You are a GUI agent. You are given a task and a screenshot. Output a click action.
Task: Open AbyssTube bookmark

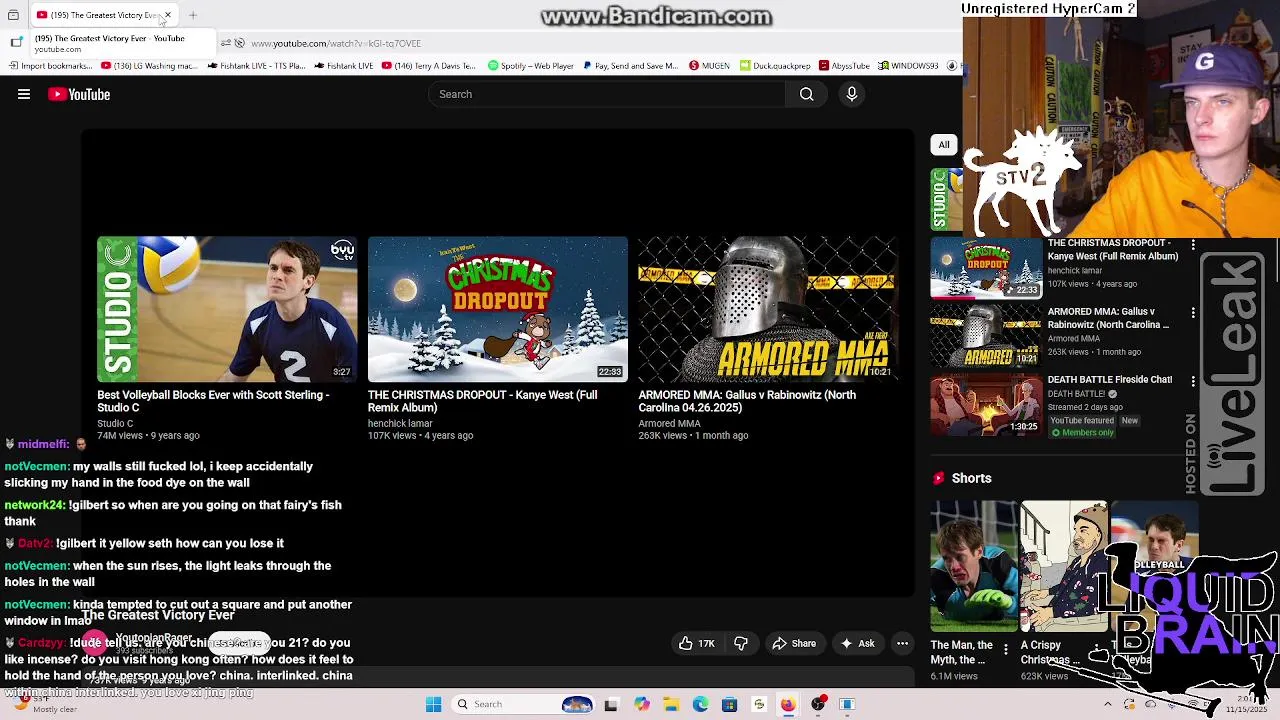tap(844, 66)
